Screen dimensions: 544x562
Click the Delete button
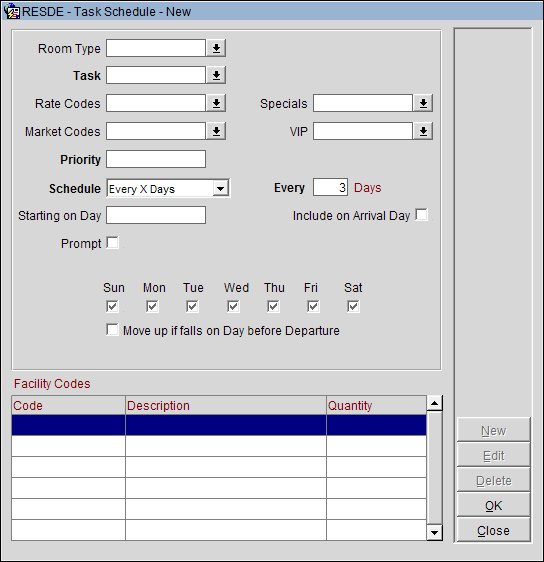tap(493, 480)
